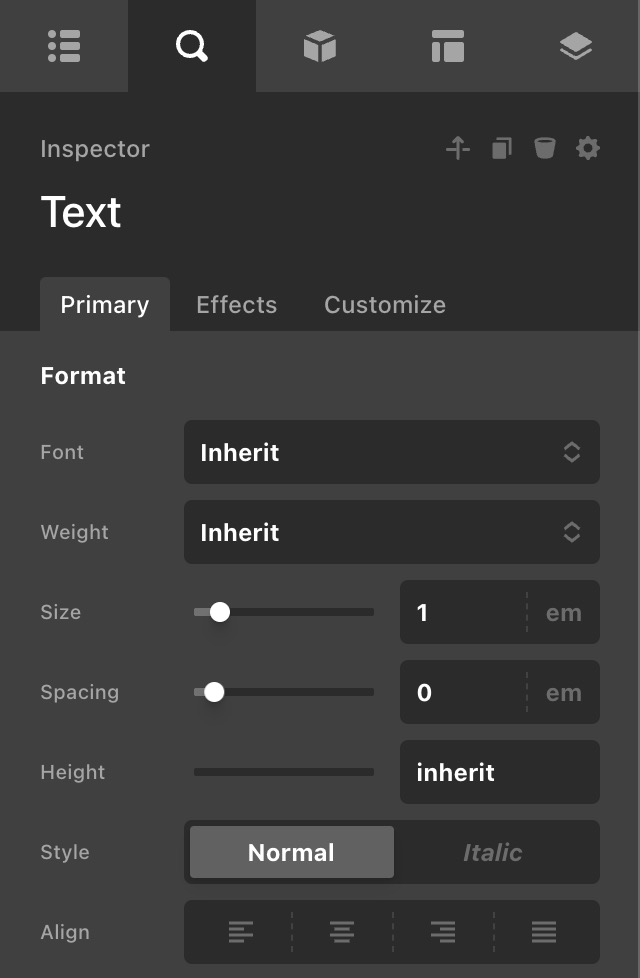Center align the text
The image size is (640, 978).
[x=341, y=932]
